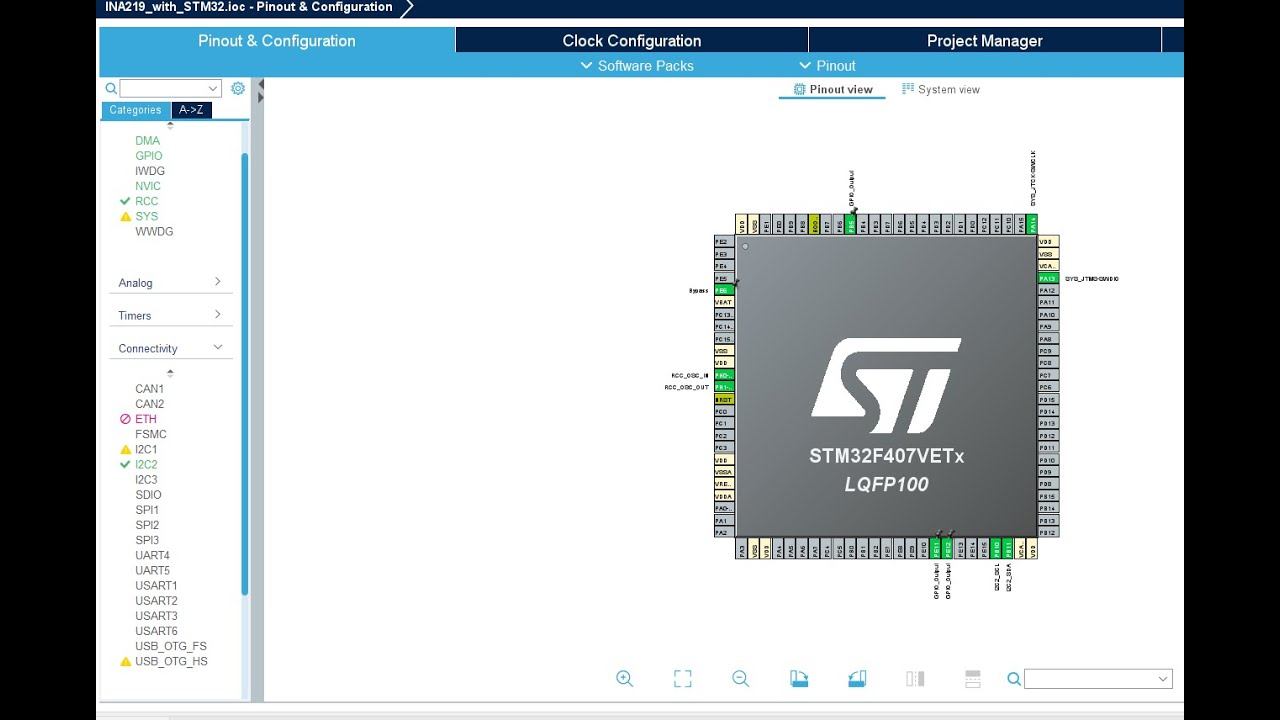This screenshot has height=720, width=1280.
Task: Click the warning triangle beside SYS
Action: pyautogui.click(x=125, y=216)
